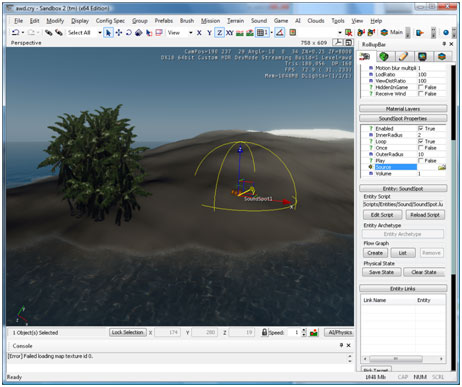This screenshot has height=387, width=462.
Task: Toggle the Once checkbox
Action: click(x=421, y=148)
